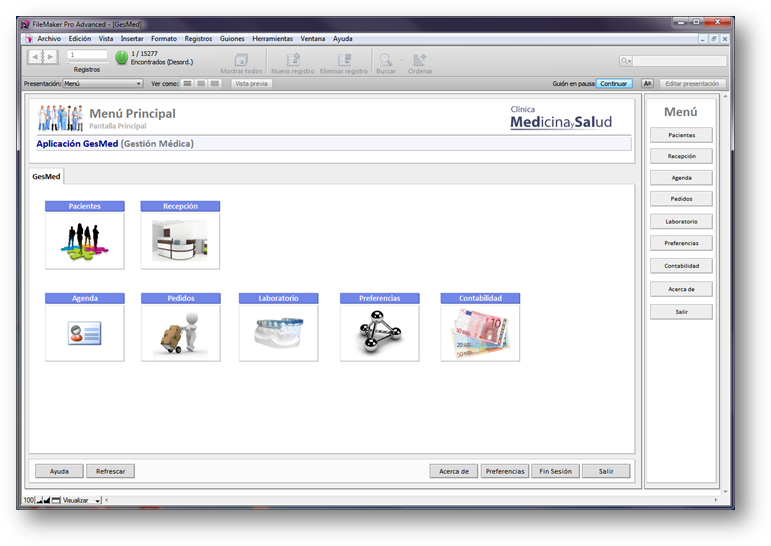The image size is (771, 546).
Task: Click the medical staff header image
Action: coord(60,118)
